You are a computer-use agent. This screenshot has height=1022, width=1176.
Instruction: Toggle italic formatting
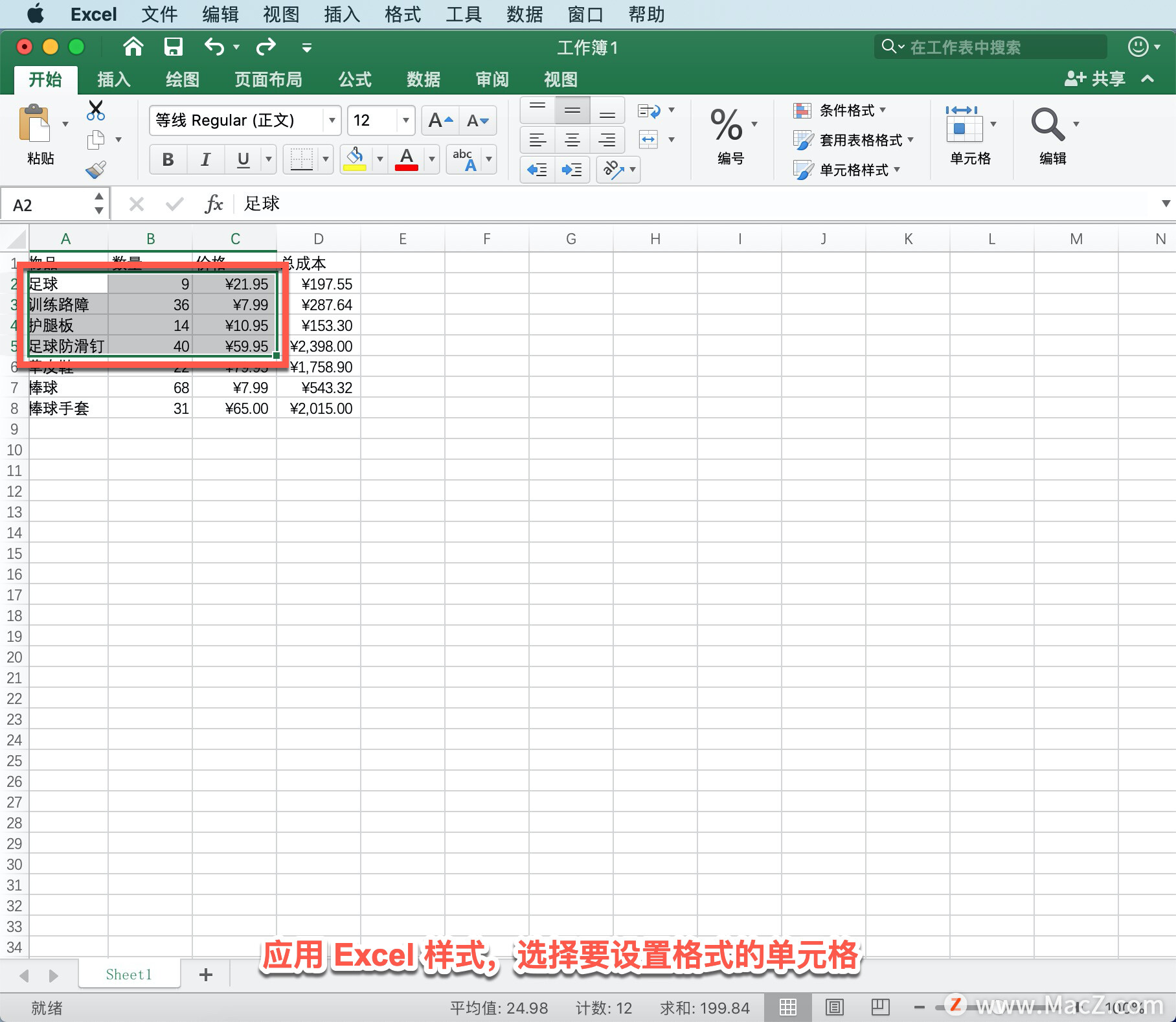pyautogui.click(x=206, y=159)
